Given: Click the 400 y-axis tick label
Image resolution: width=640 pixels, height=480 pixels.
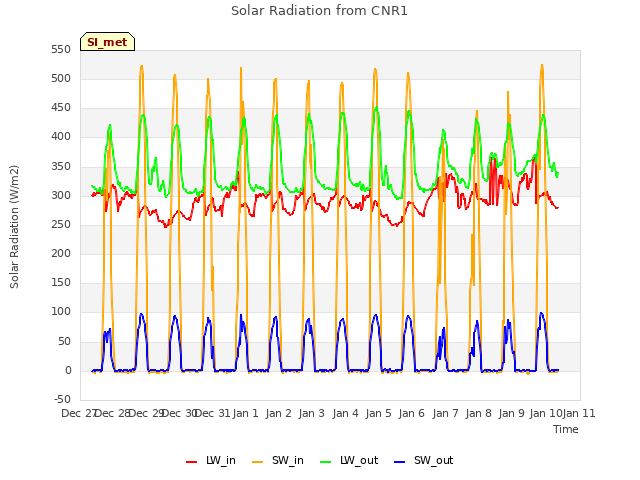Looking at the screenshot, I should coord(61,137).
